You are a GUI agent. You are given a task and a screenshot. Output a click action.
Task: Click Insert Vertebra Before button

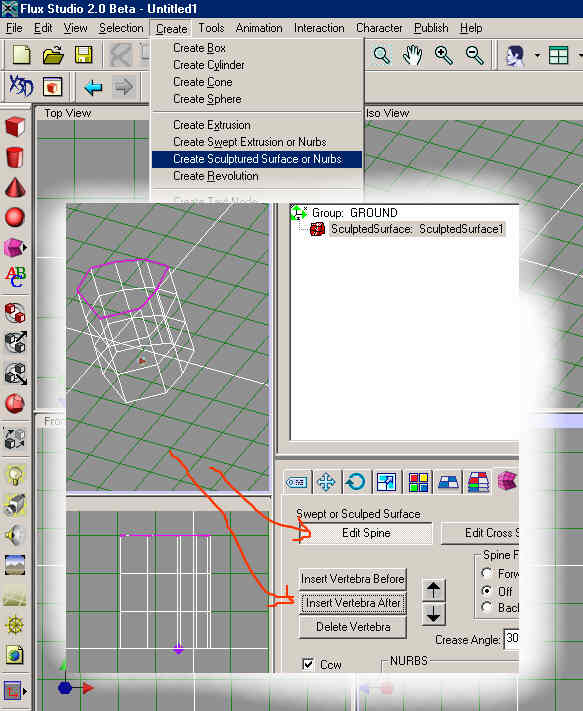tap(353, 579)
